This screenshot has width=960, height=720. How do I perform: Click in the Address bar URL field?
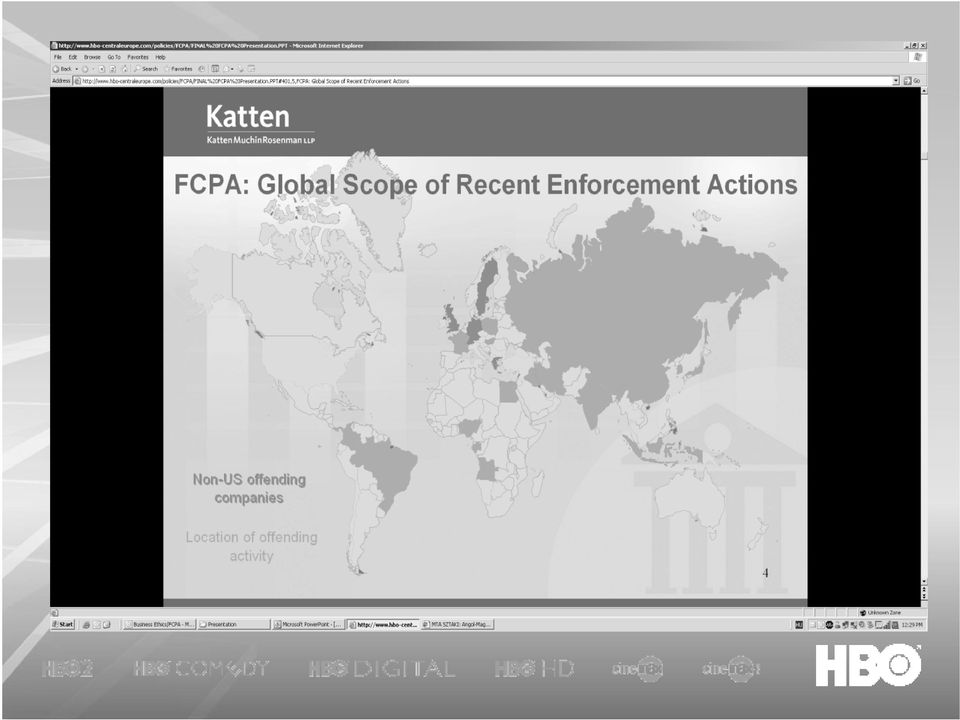[483, 81]
